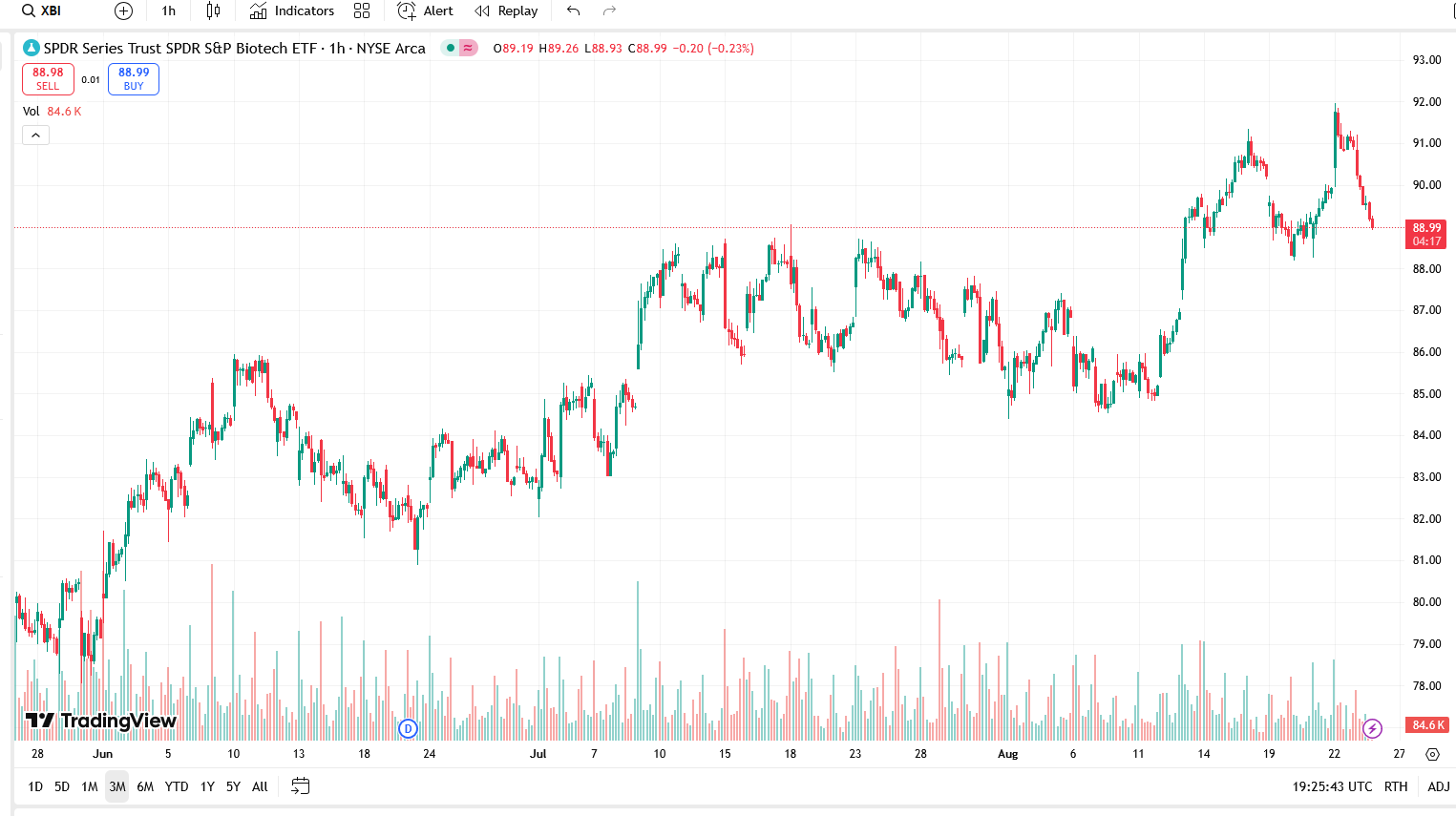This screenshot has width=1456, height=816.
Task: Click the pink data-type indicator icon
Action: [468, 48]
